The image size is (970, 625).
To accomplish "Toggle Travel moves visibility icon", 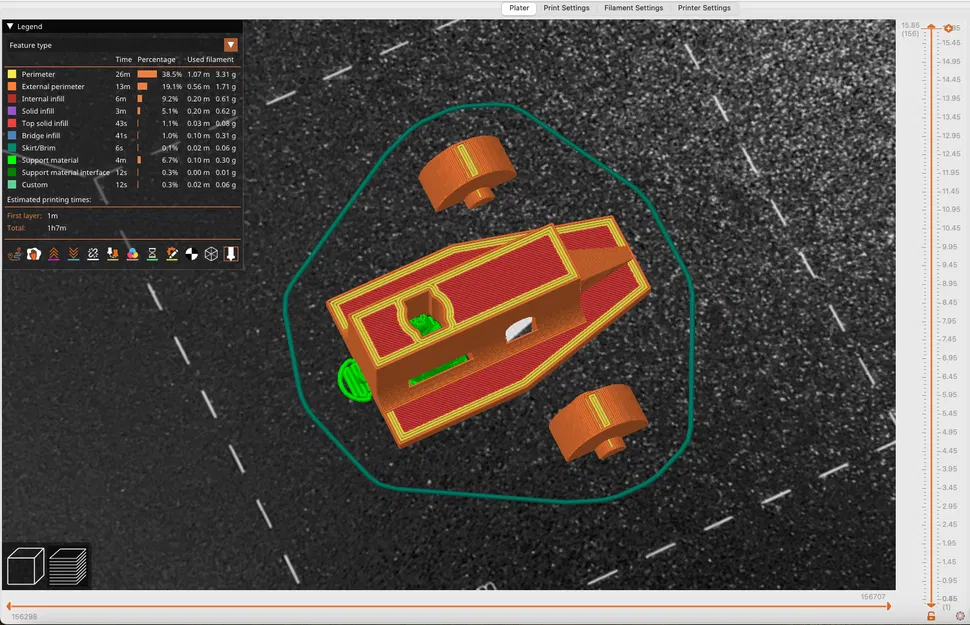I will click(x=14, y=254).
